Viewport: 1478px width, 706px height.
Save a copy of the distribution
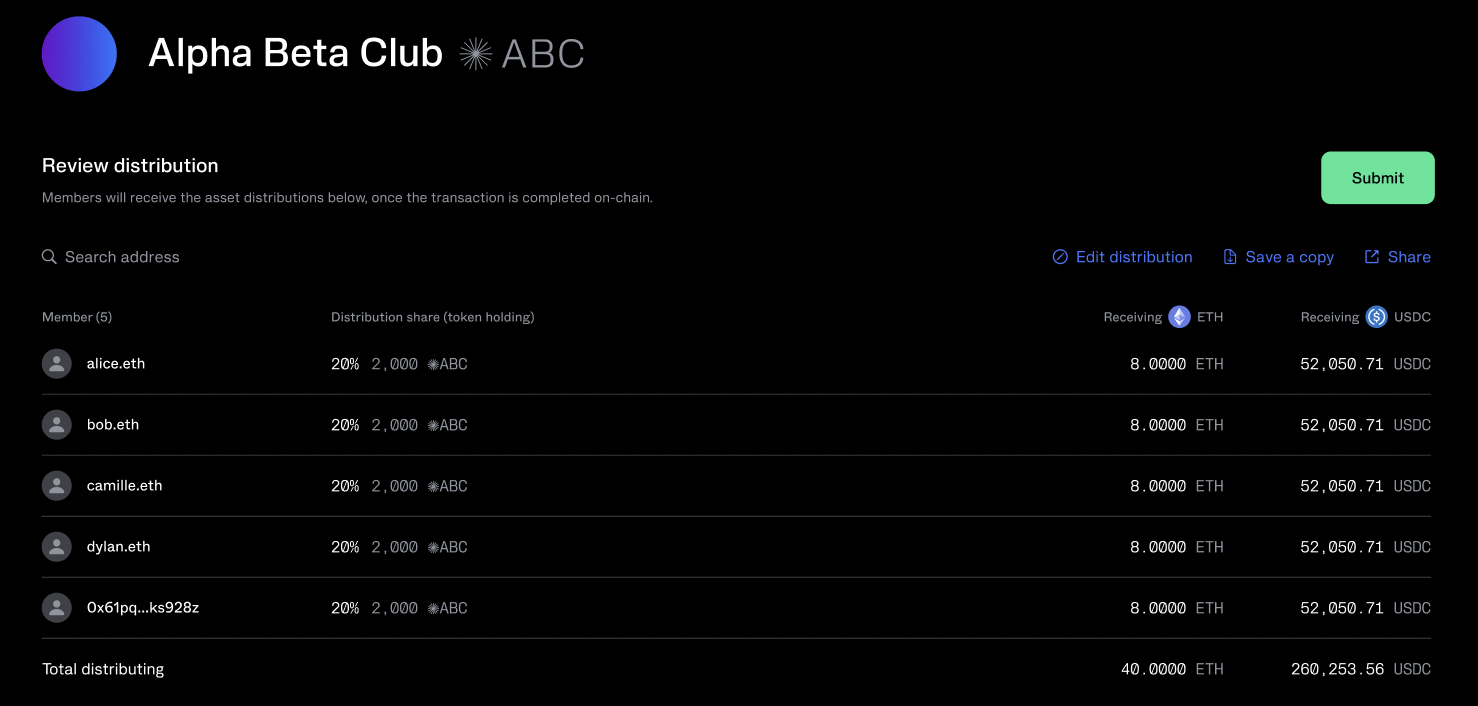coord(1278,257)
